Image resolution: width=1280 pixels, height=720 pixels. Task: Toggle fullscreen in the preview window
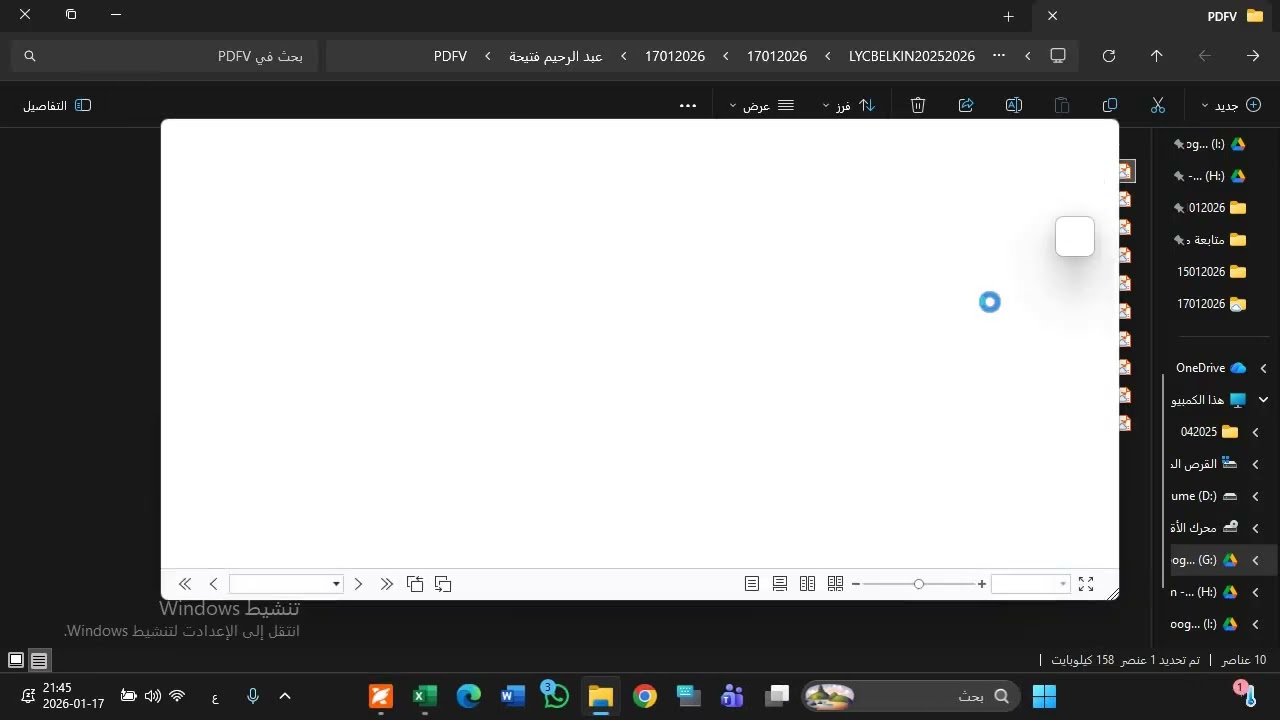pos(1086,584)
